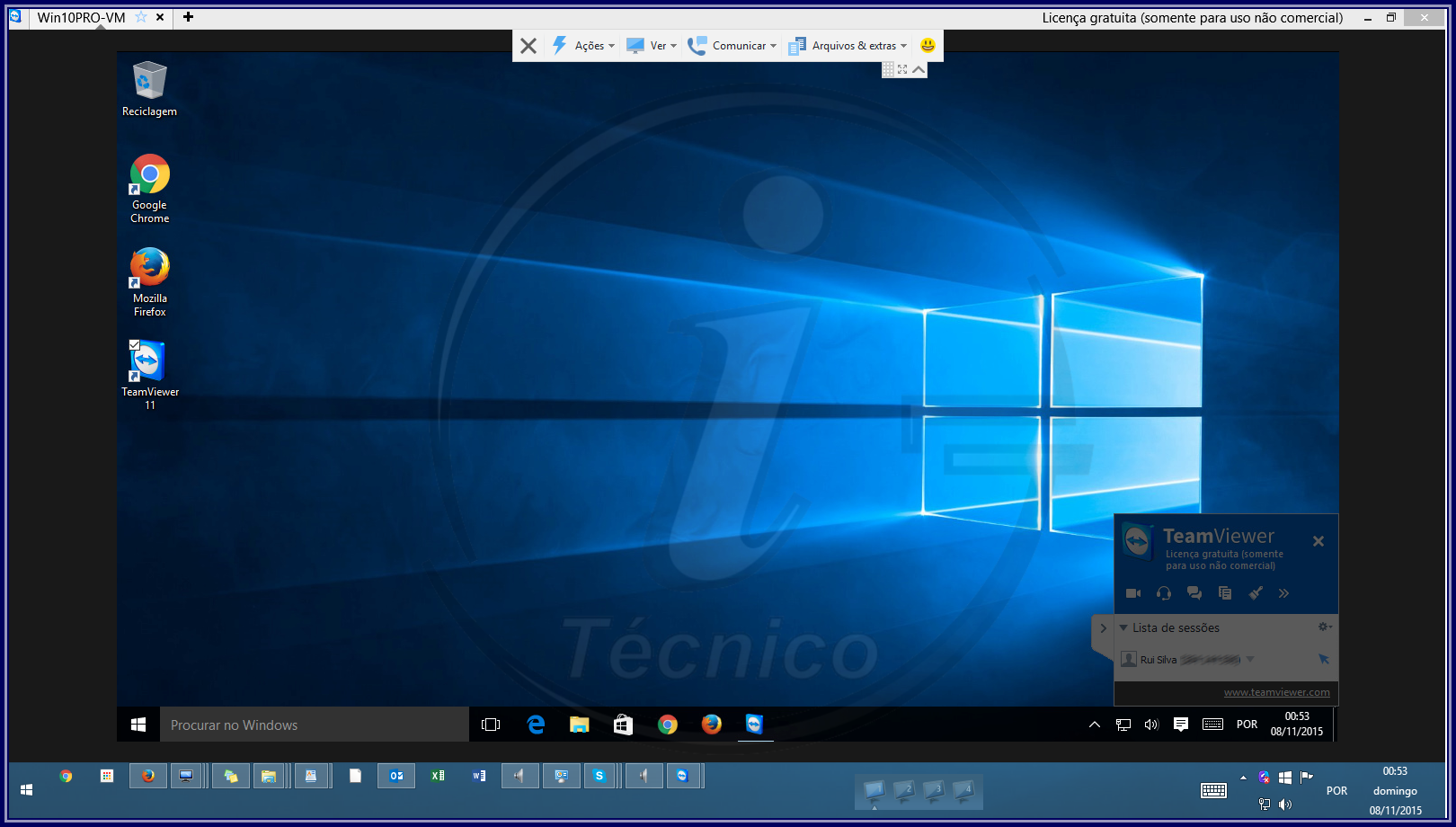Open the Arquivos & extras menu
Screen dimensions: 1456x827
(848, 46)
